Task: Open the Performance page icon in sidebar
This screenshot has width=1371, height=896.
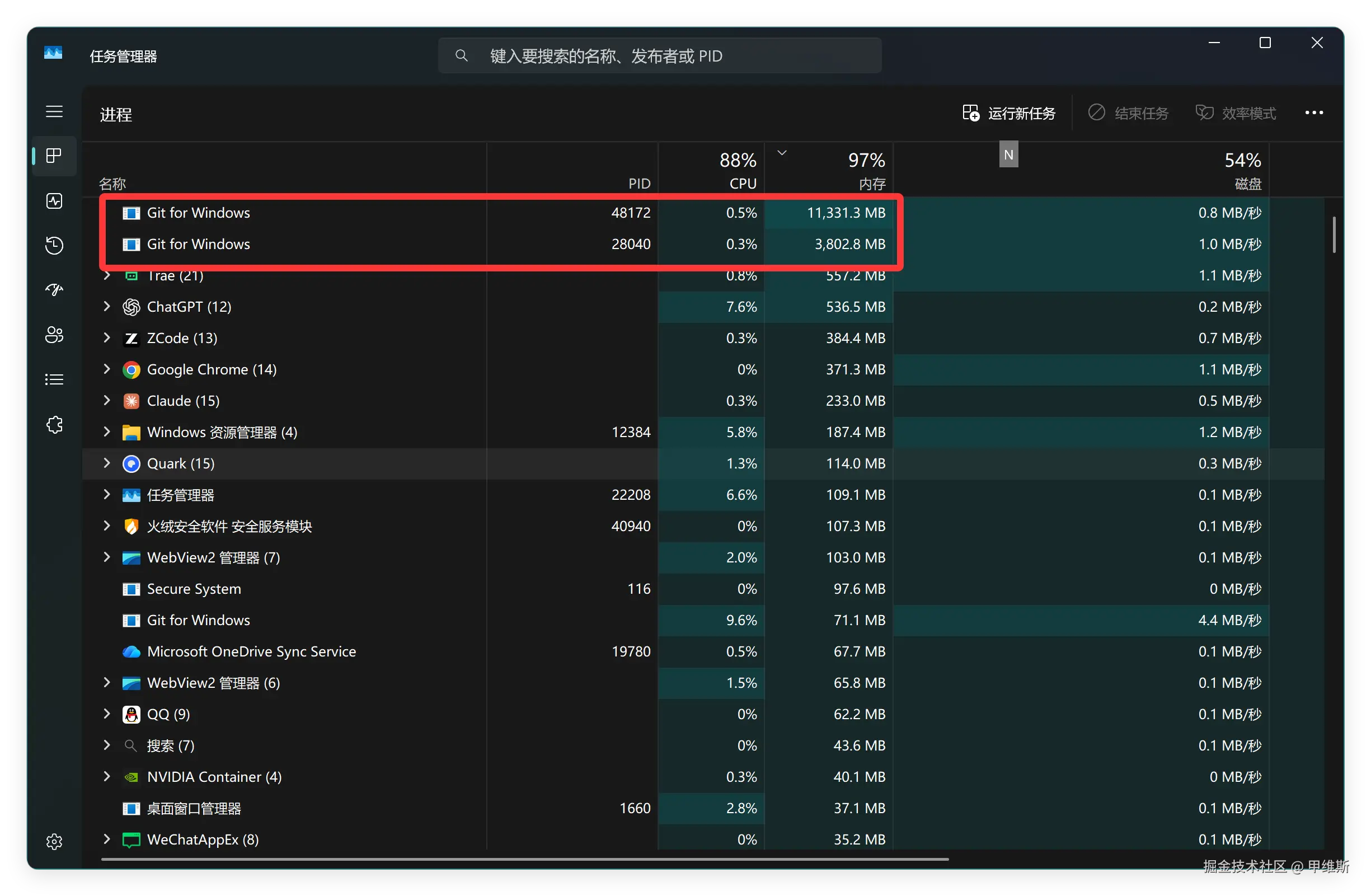Action: [54, 200]
